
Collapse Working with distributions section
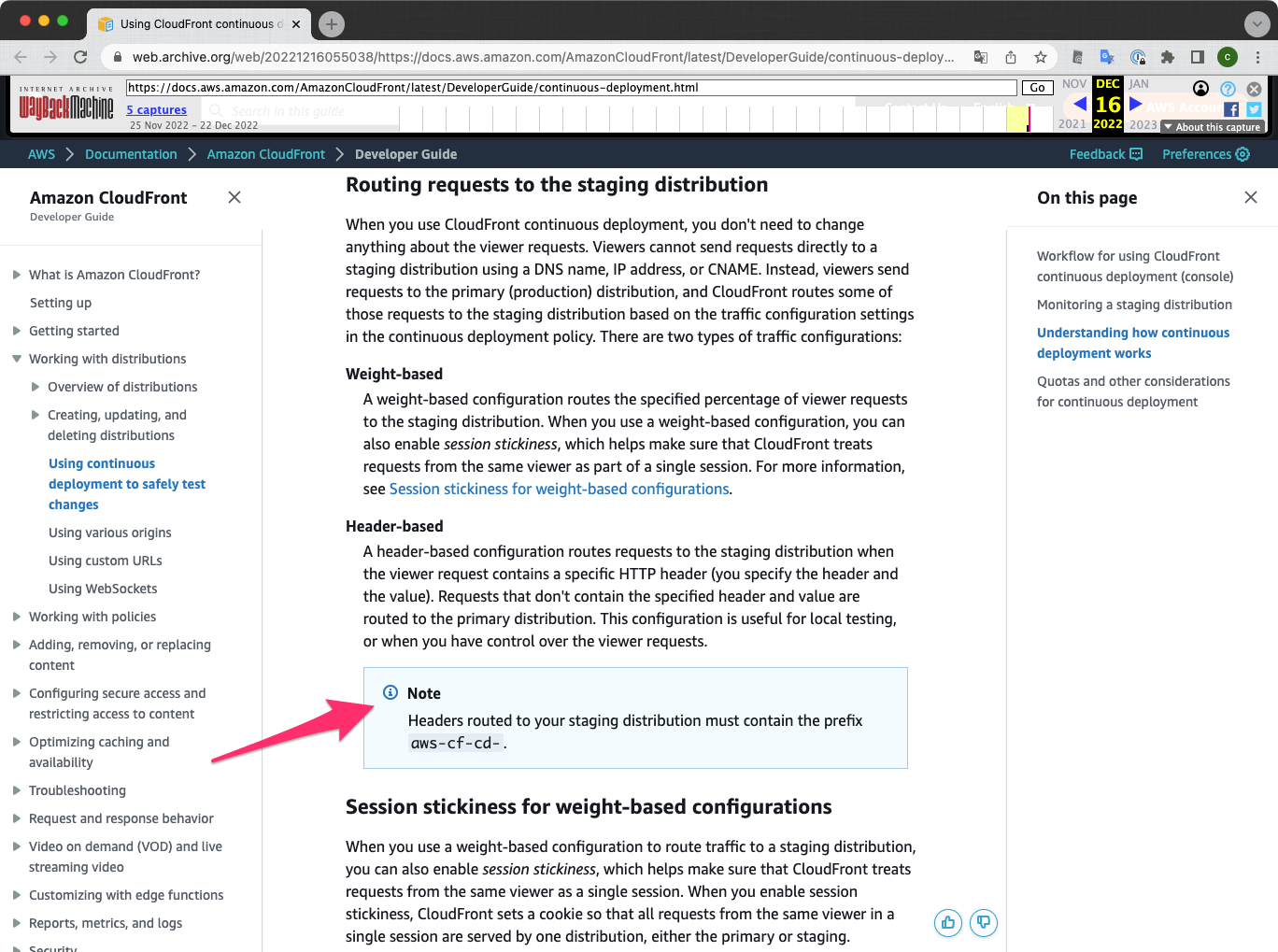pos(17,359)
